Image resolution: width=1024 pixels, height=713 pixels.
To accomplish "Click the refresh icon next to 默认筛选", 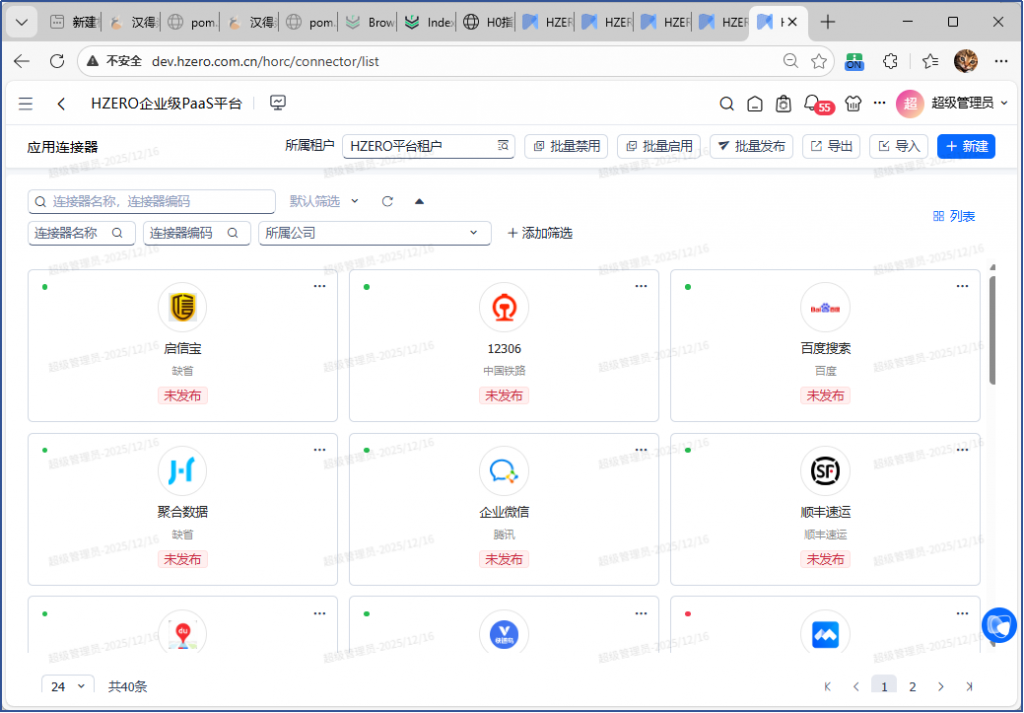I will coord(387,201).
